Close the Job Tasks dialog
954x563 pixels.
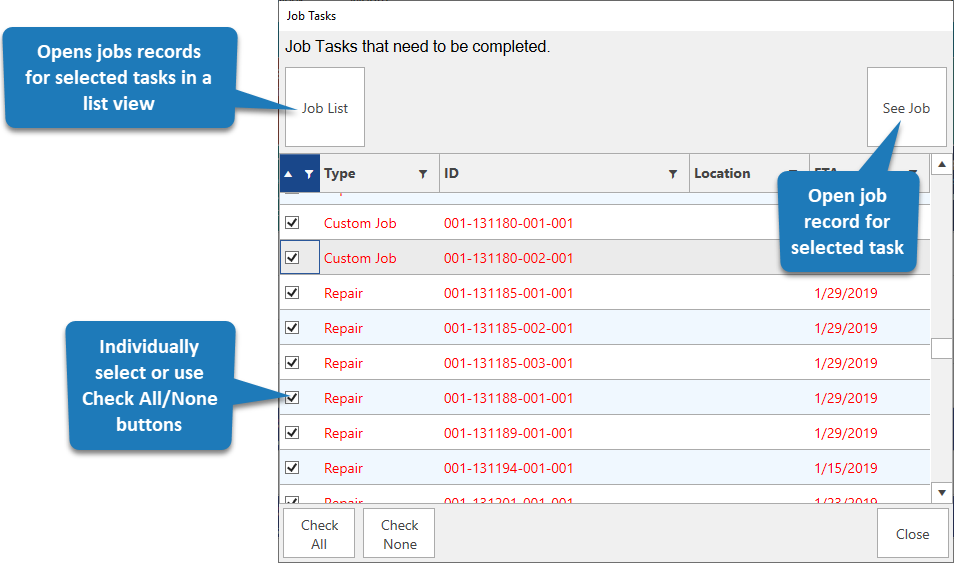911,534
